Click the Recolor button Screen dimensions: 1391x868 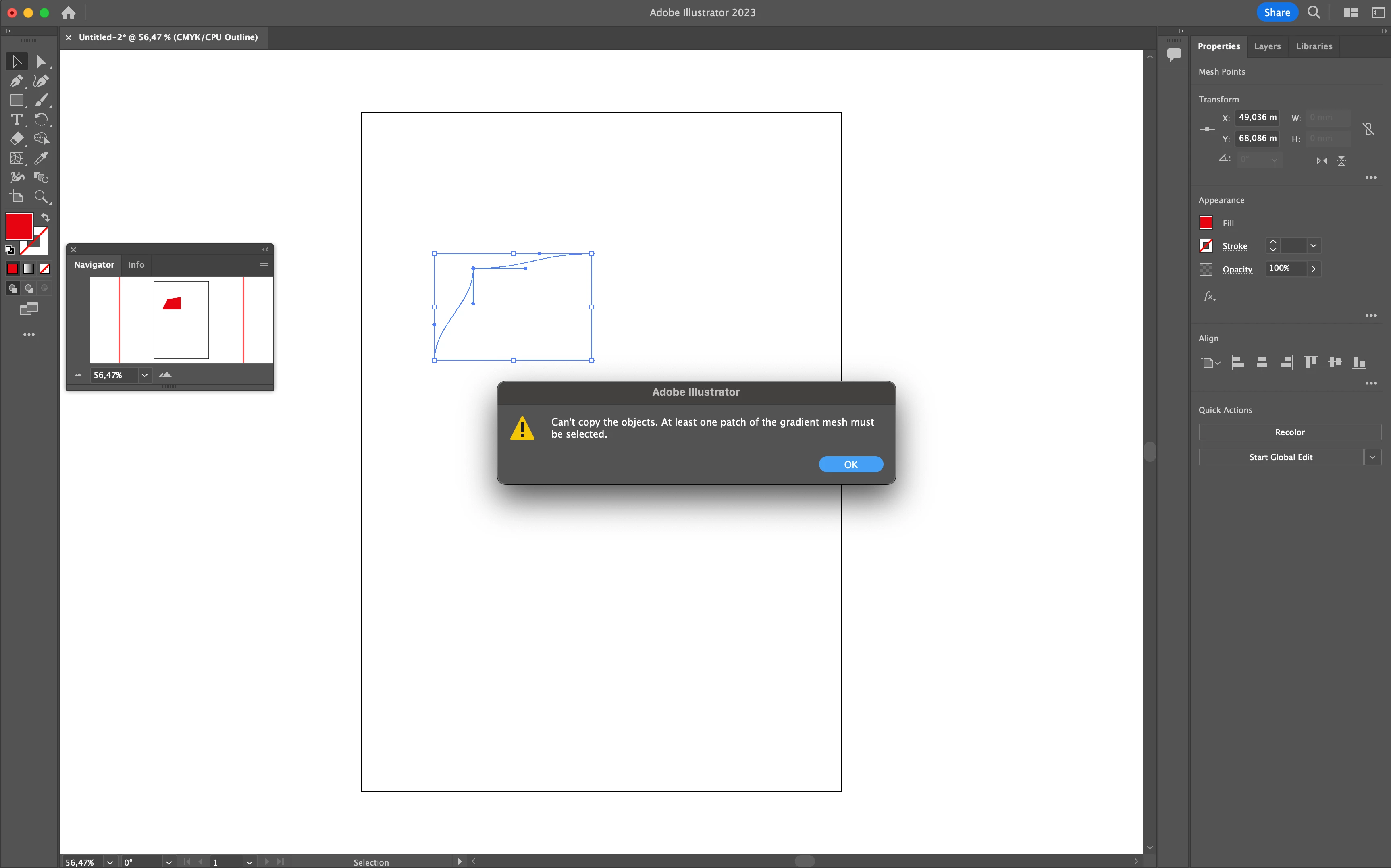pyautogui.click(x=1289, y=432)
